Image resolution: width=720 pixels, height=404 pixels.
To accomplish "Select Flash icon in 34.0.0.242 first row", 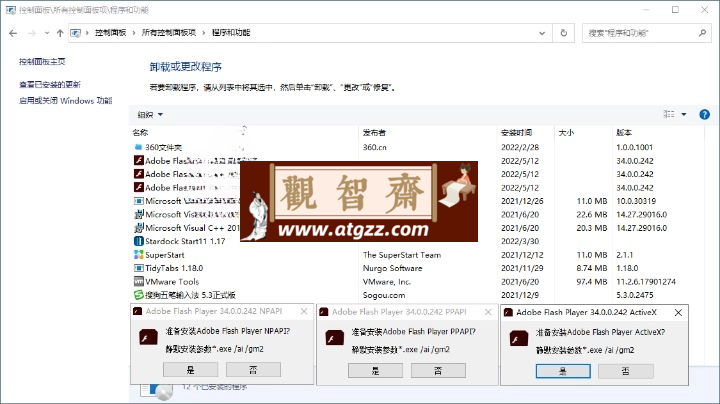I will coord(139,160).
